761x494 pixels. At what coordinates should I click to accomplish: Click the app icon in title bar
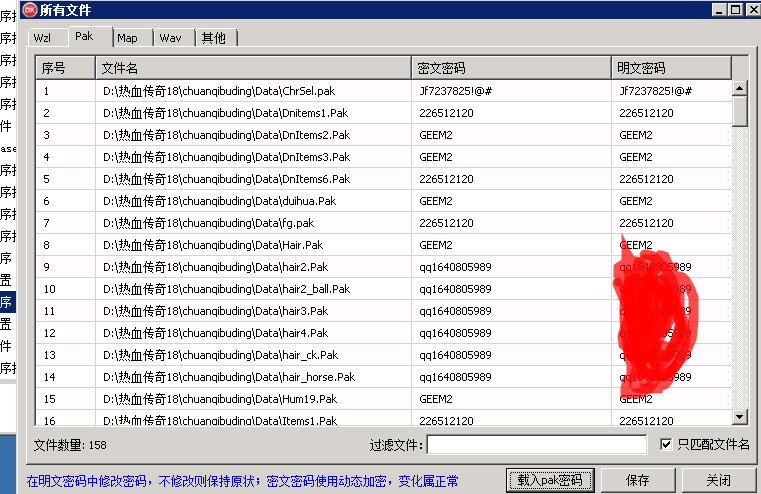(x=30, y=9)
